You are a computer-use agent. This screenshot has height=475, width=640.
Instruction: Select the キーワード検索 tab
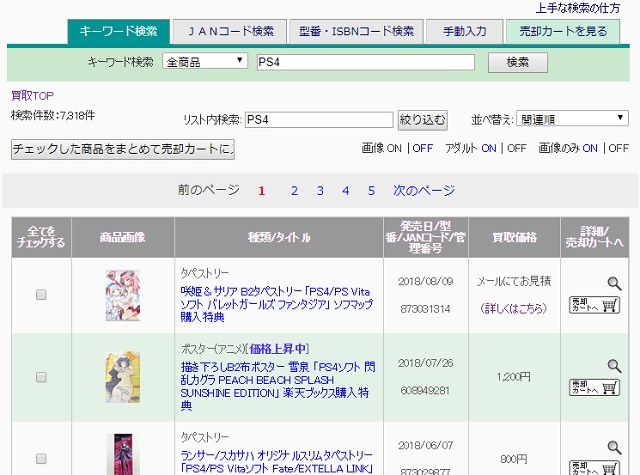coord(118,31)
